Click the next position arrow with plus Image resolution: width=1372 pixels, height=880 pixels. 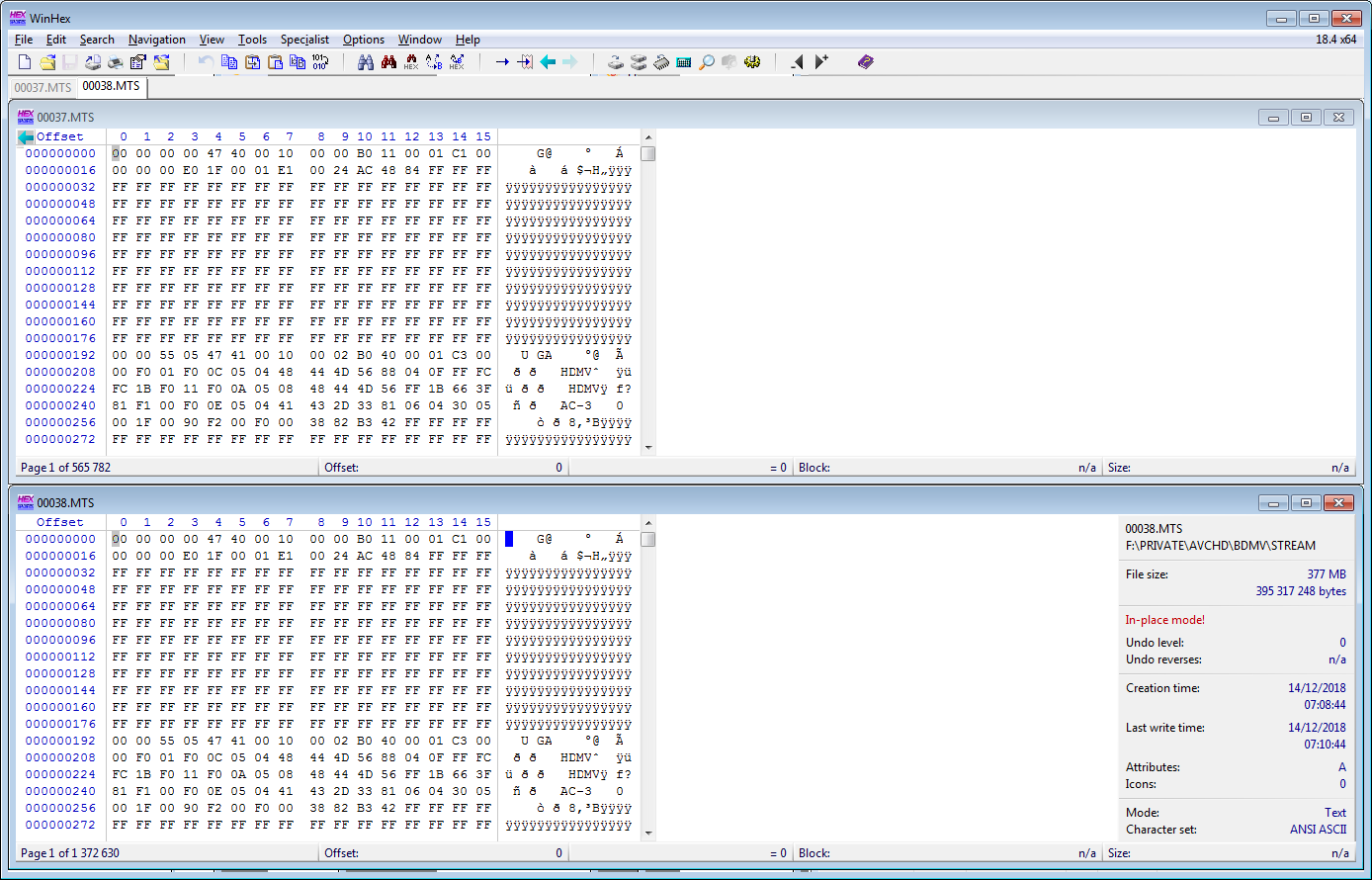pos(821,62)
